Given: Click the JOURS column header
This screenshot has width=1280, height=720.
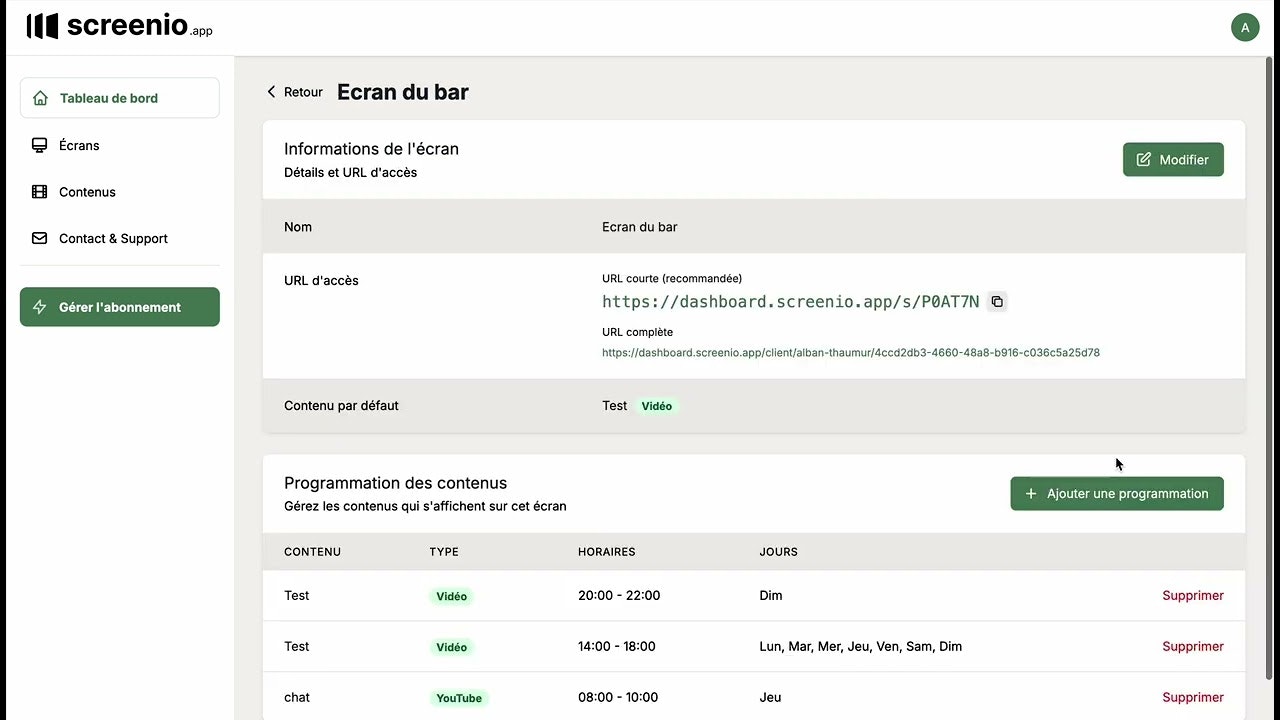Looking at the screenshot, I should coord(779,552).
